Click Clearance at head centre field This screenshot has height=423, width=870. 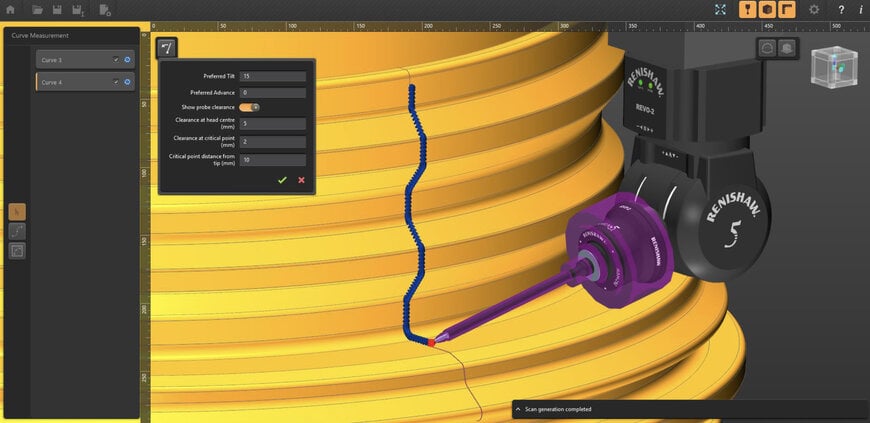[x=273, y=123]
